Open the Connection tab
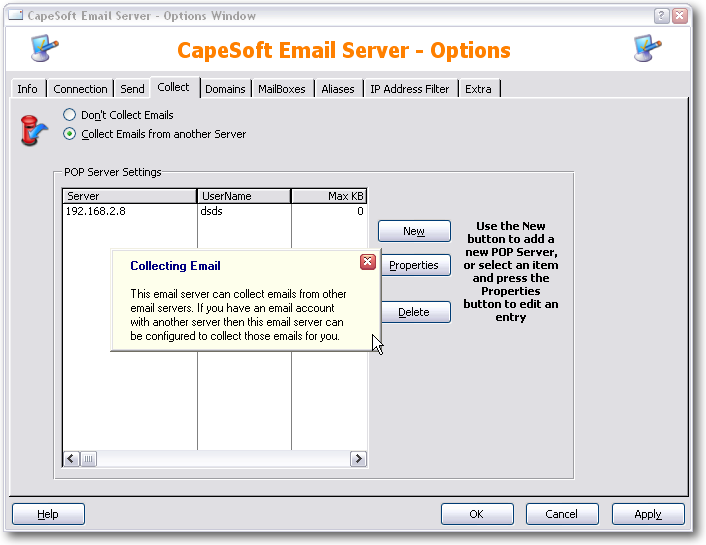Screen dimensions: 706x545 pyautogui.click(x=80, y=89)
